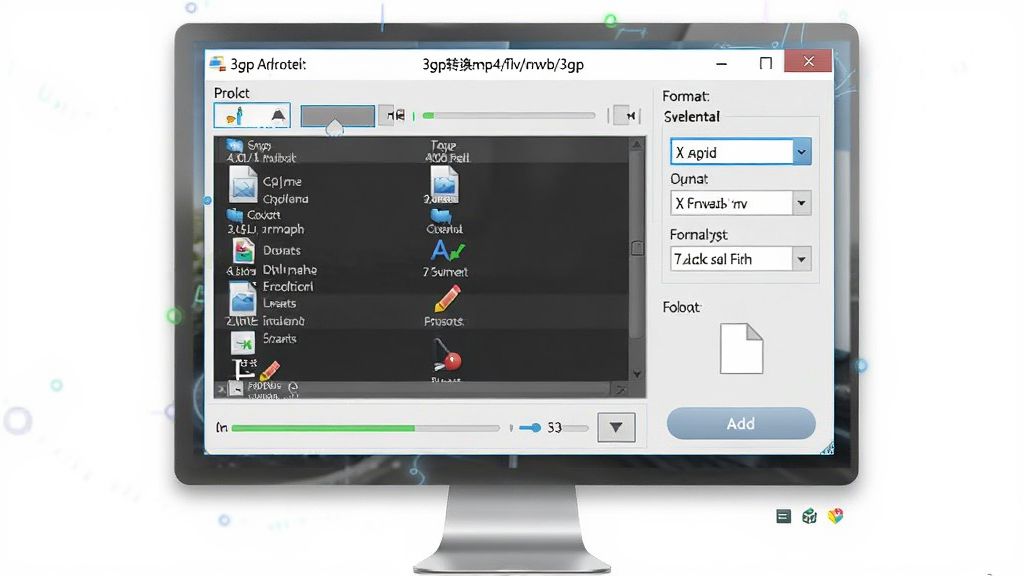Click the Add button
1024x576 pixels.
tap(741, 424)
